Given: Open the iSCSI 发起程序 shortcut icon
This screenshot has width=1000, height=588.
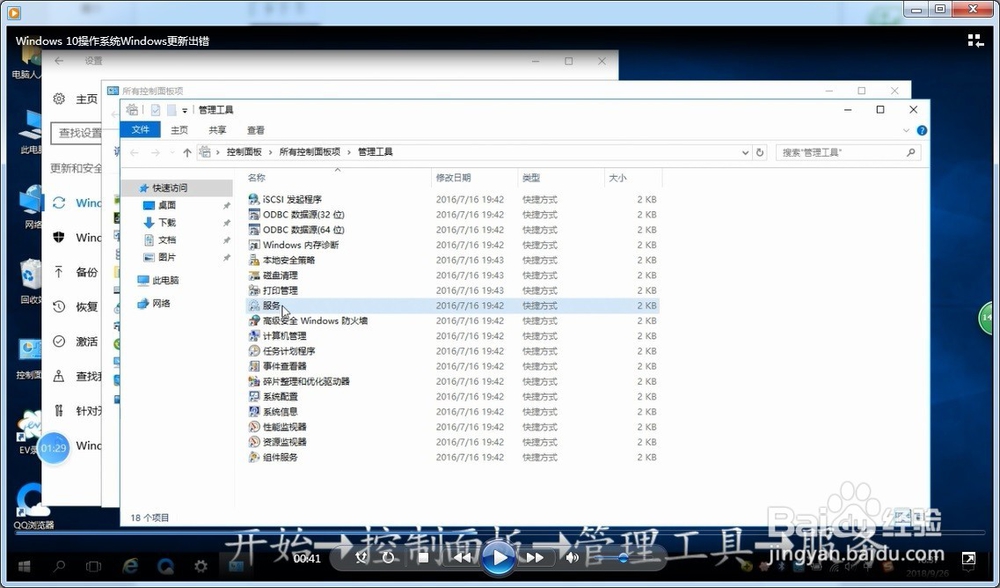Looking at the screenshot, I should tap(254, 200).
